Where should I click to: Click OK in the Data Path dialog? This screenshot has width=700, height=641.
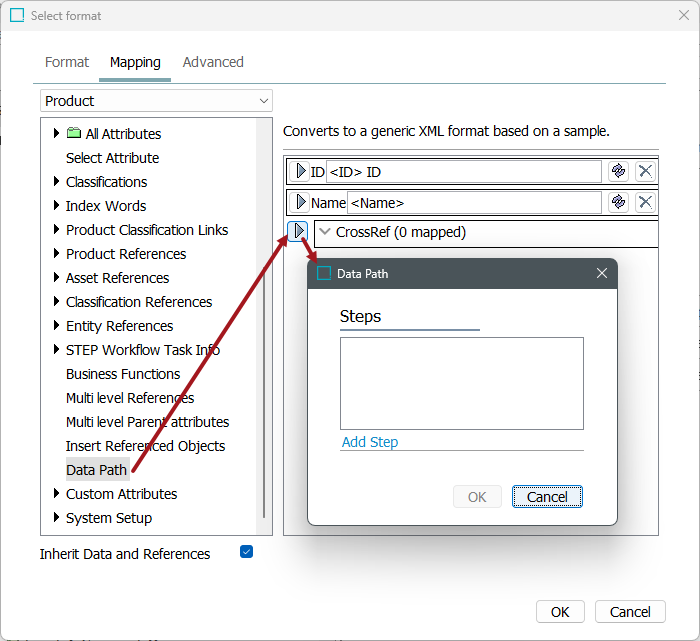point(477,497)
